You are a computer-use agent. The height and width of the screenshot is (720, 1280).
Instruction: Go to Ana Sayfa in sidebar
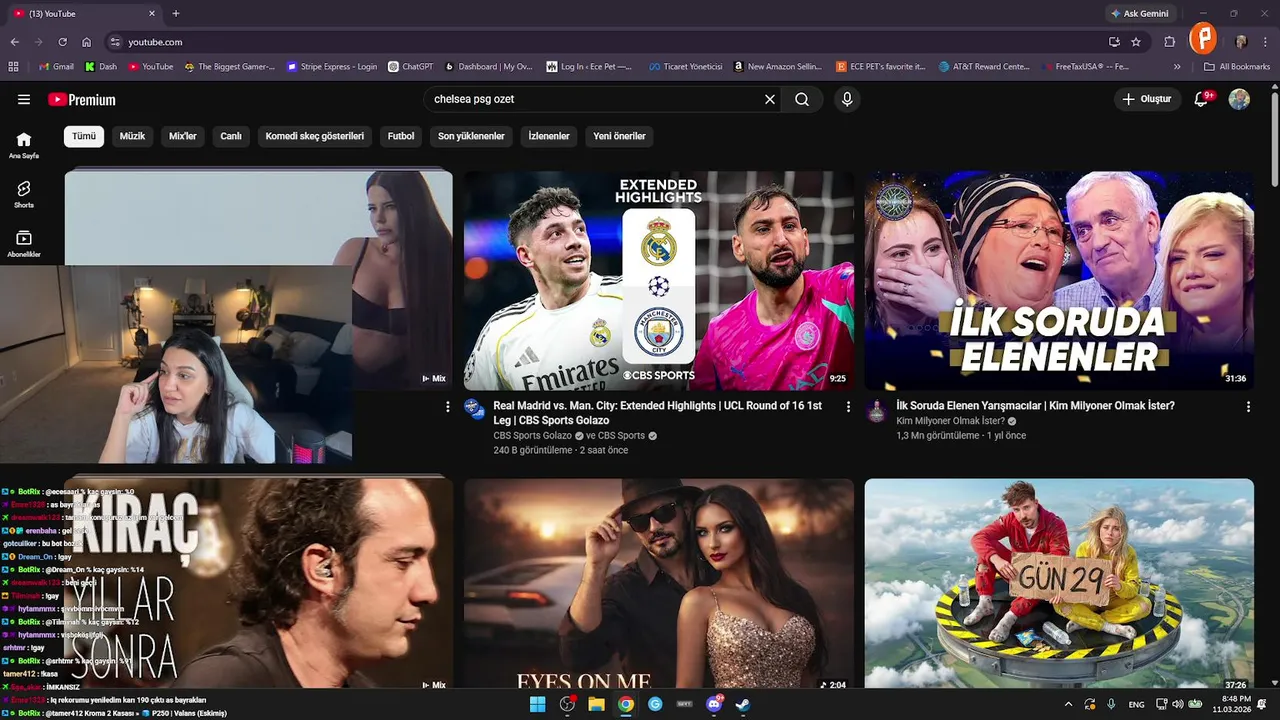[24, 145]
